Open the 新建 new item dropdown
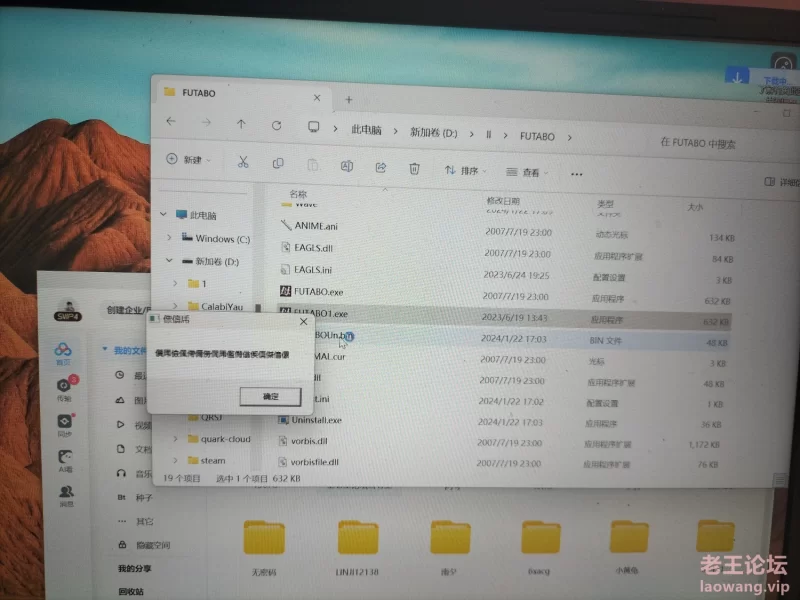The width and height of the screenshot is (800, 600). [x=189, y=160]
